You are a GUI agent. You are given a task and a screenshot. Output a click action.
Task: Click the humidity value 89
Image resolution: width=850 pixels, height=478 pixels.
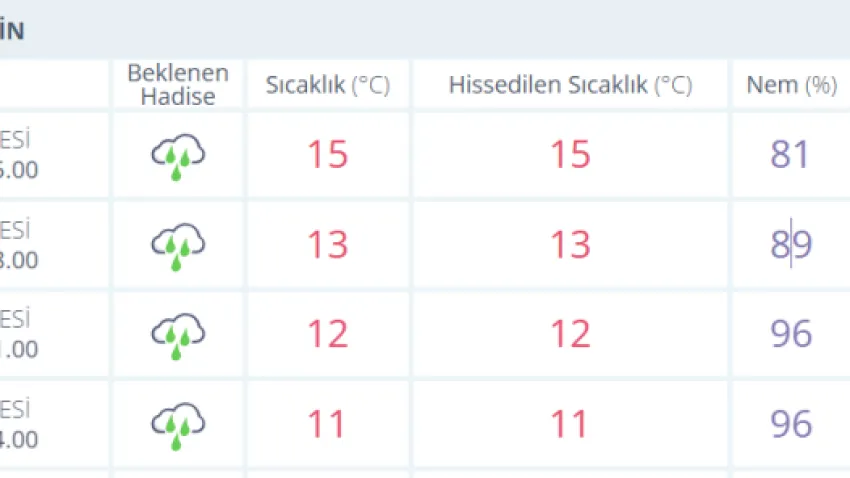pyautogui.click(x=791, y=244)
